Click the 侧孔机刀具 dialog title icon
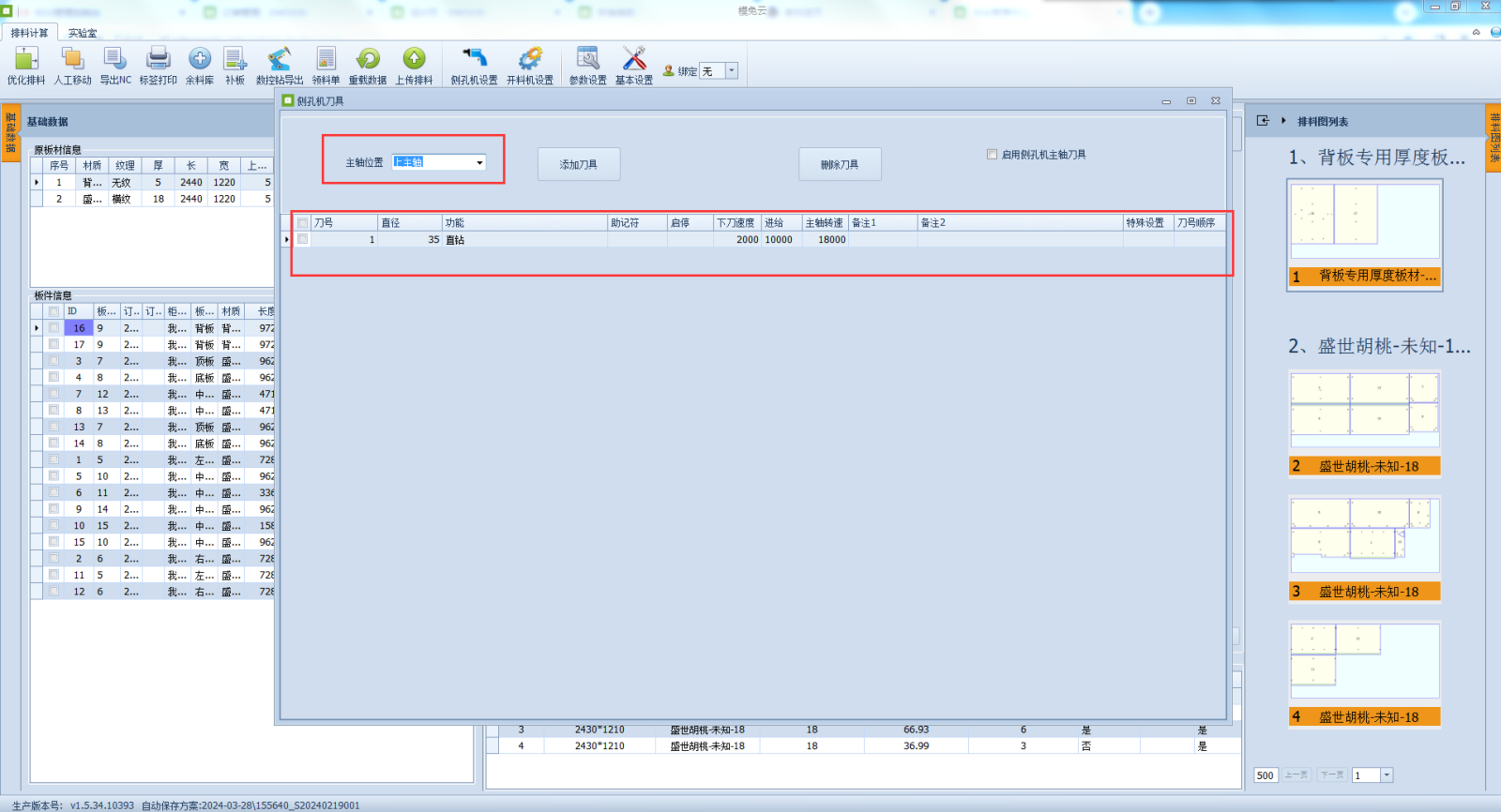The image size is (1501, 812). tap(289, 100)
